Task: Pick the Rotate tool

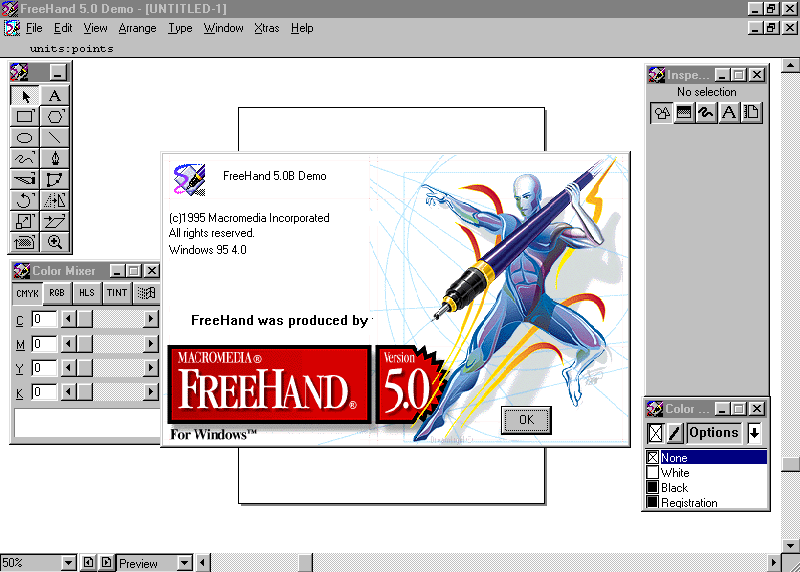Action: pyautogui.click(x=25, y=200)
